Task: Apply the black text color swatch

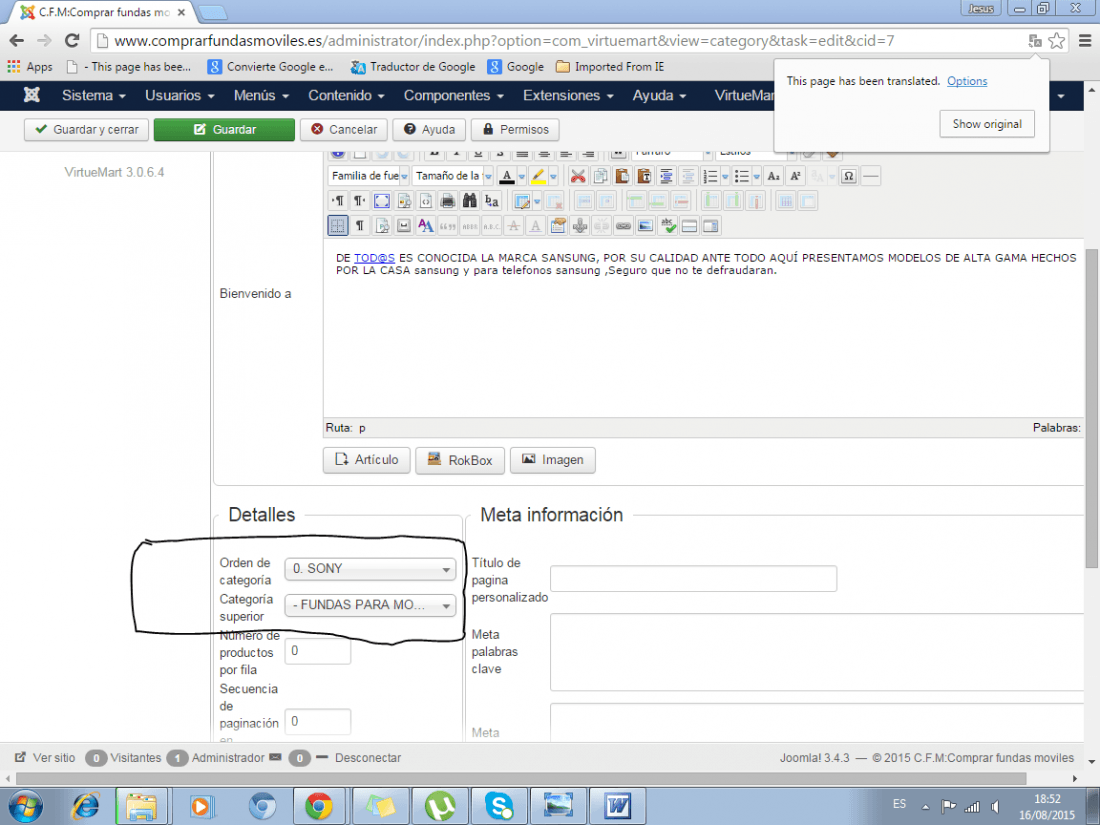Action: [x=507, y=176]
